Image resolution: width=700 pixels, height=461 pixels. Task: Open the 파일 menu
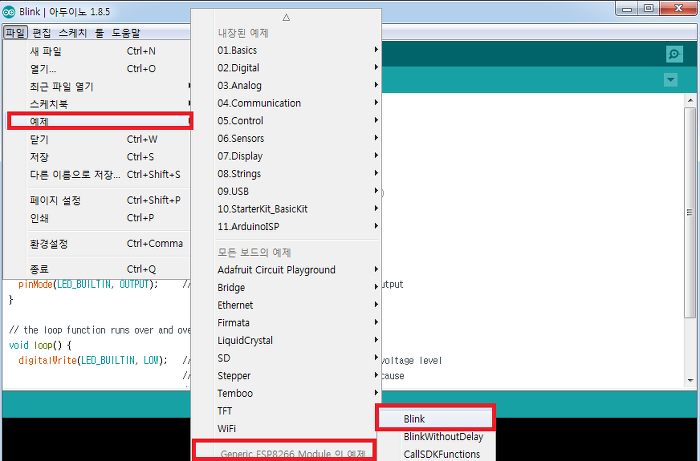point(15,33)
